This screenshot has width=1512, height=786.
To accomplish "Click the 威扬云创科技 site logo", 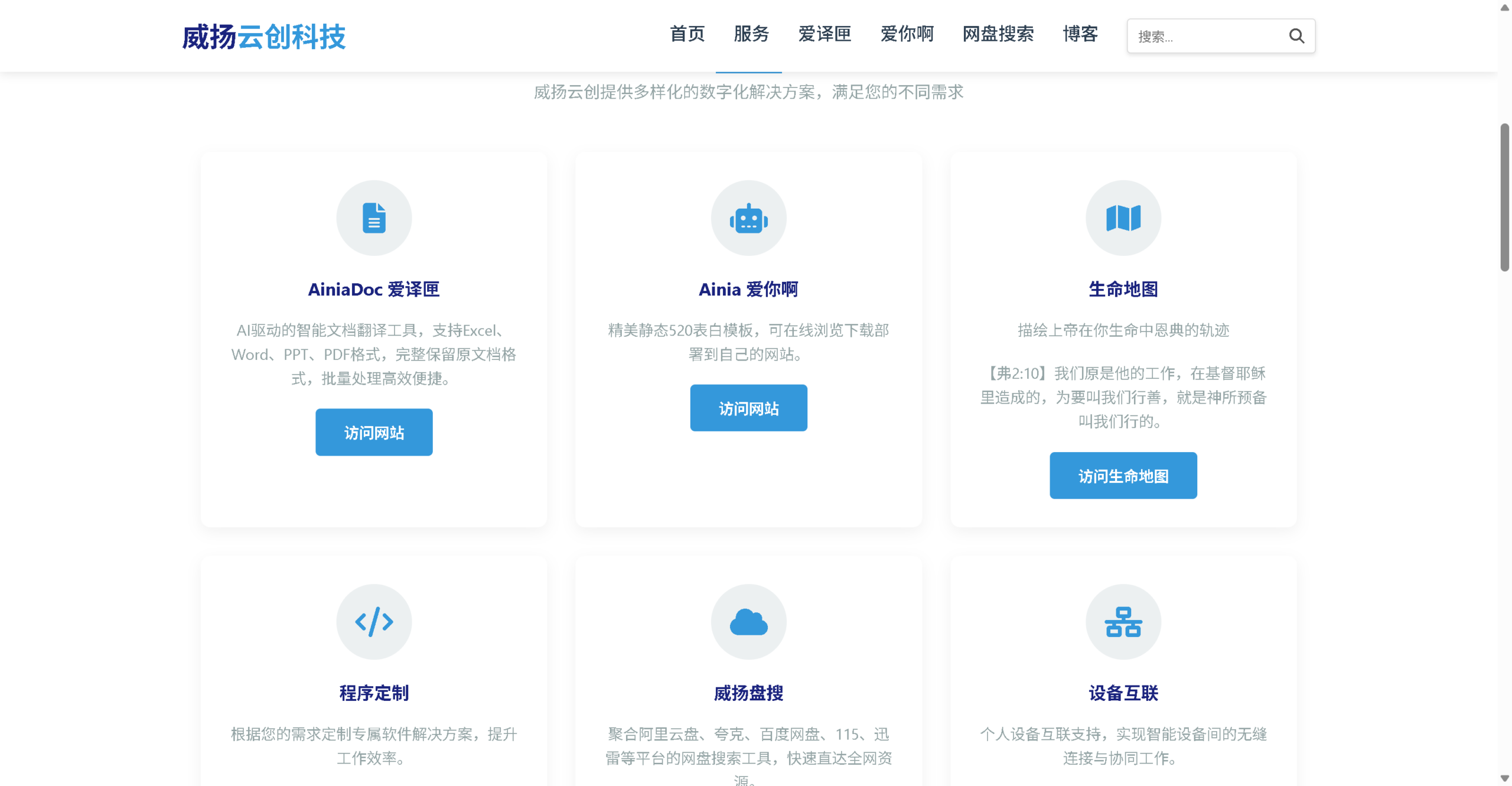I will point(263,37).
